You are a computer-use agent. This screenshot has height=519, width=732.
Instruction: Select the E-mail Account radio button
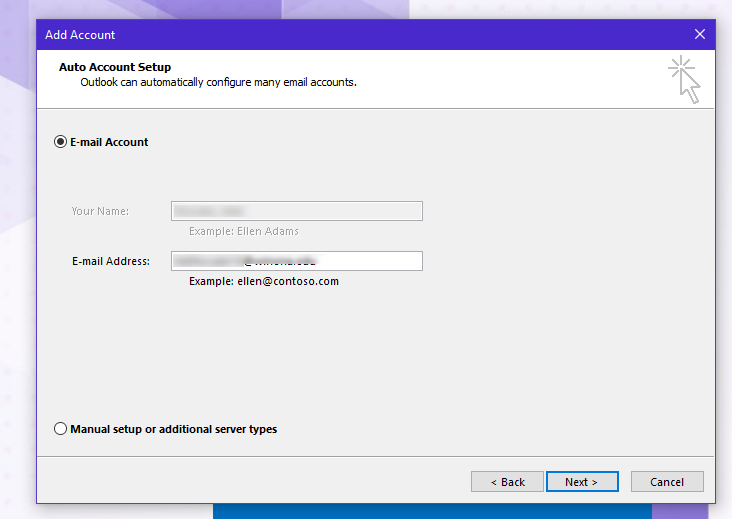(60, 142)
